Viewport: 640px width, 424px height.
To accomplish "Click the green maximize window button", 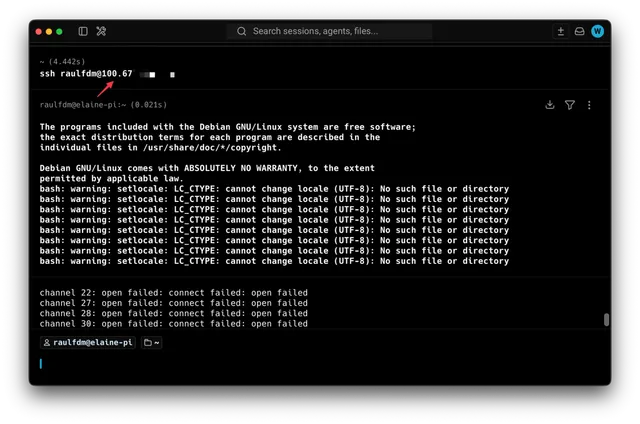I will point(59,31).
